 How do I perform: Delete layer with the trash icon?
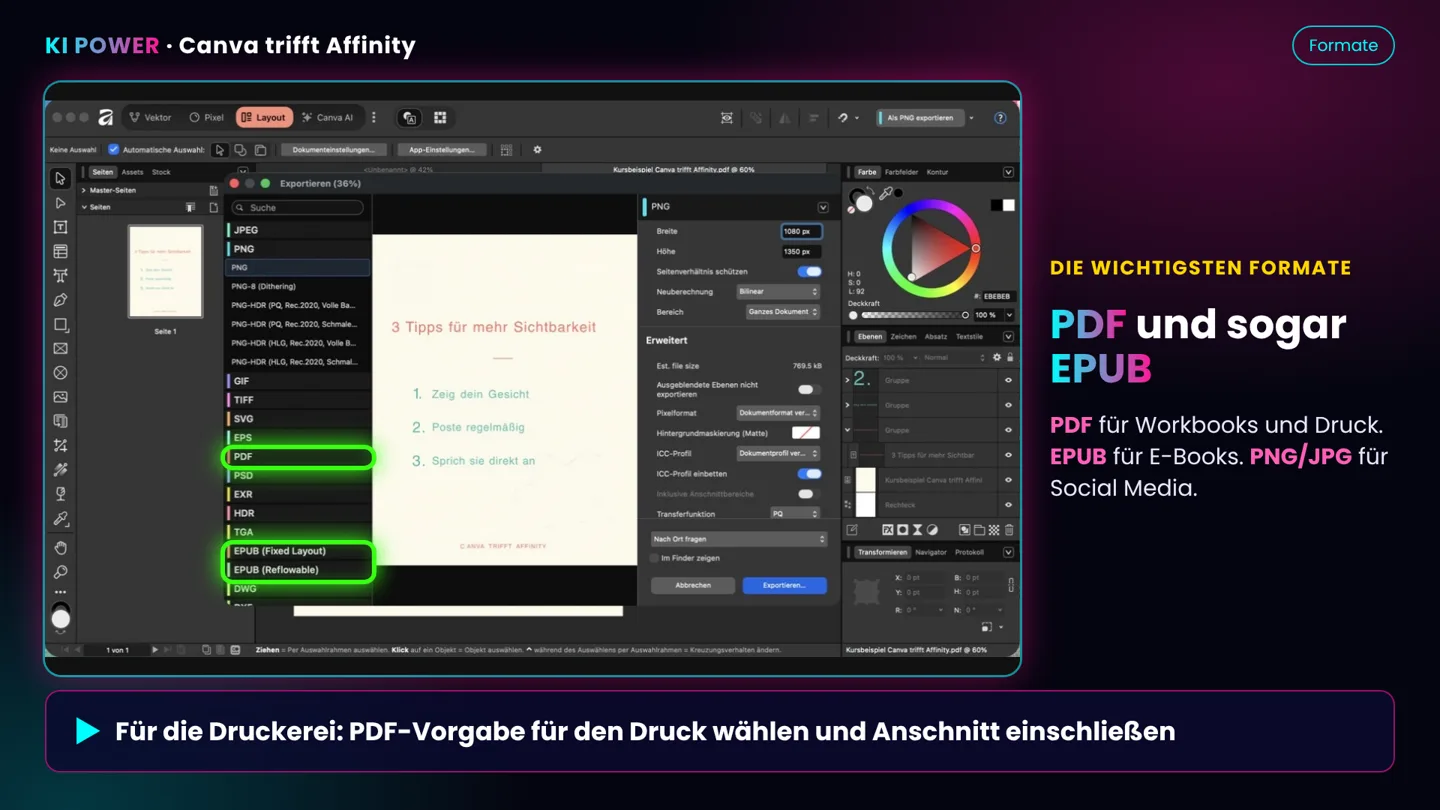(1008, 530)
